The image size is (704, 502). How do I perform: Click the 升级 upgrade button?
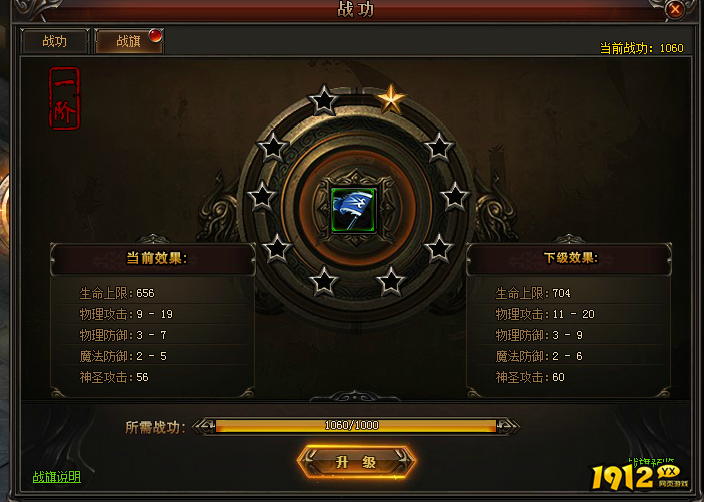tap(356, 462)
